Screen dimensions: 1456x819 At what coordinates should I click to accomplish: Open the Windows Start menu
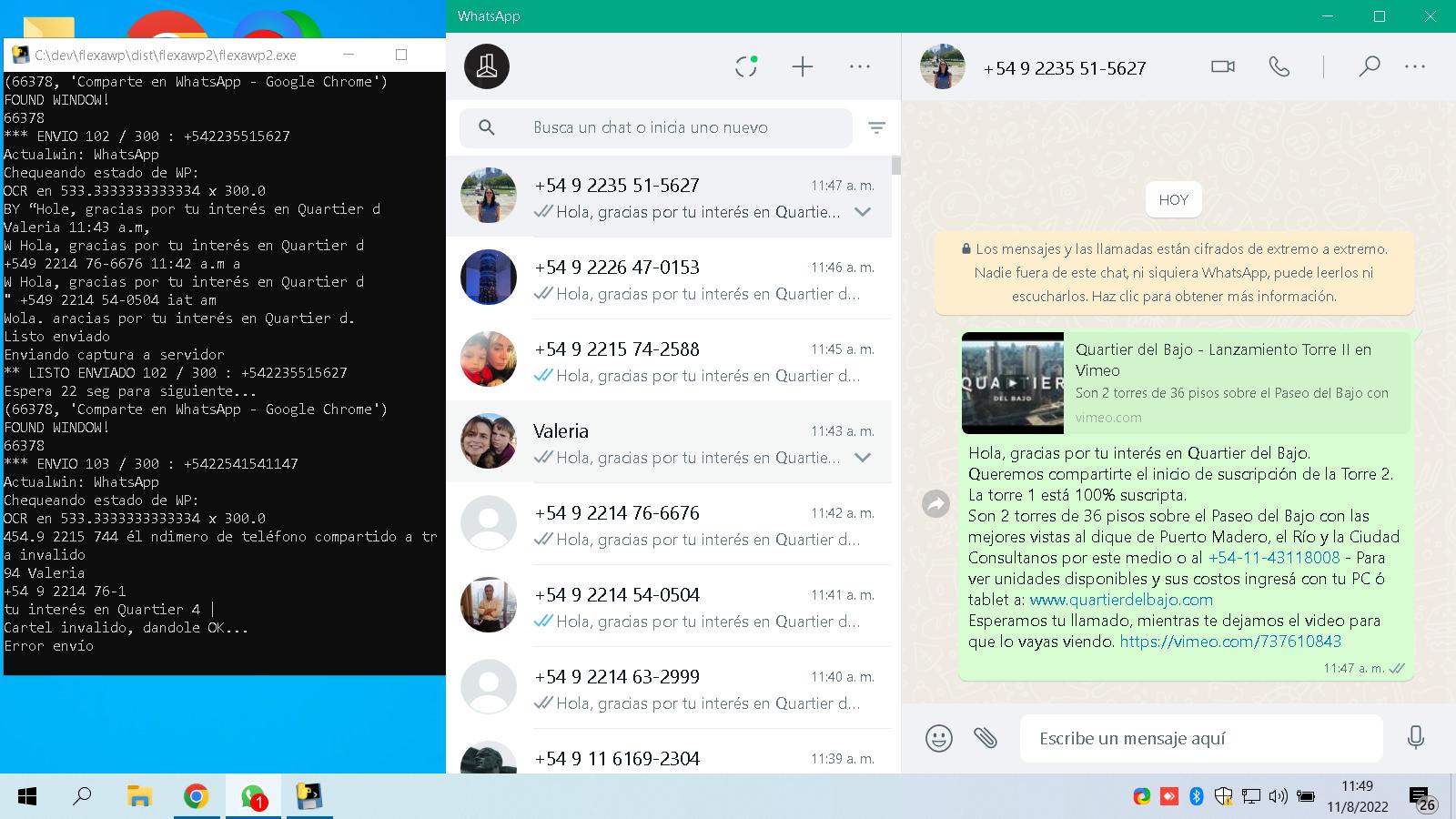click(27, 797)
